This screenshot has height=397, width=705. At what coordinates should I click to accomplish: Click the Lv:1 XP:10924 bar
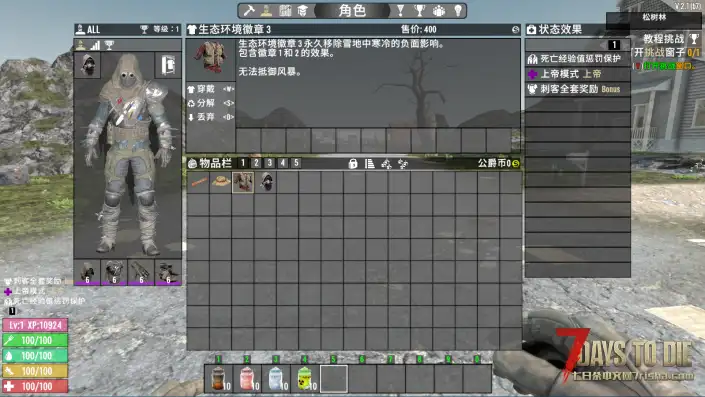click(x=35, y=325)
